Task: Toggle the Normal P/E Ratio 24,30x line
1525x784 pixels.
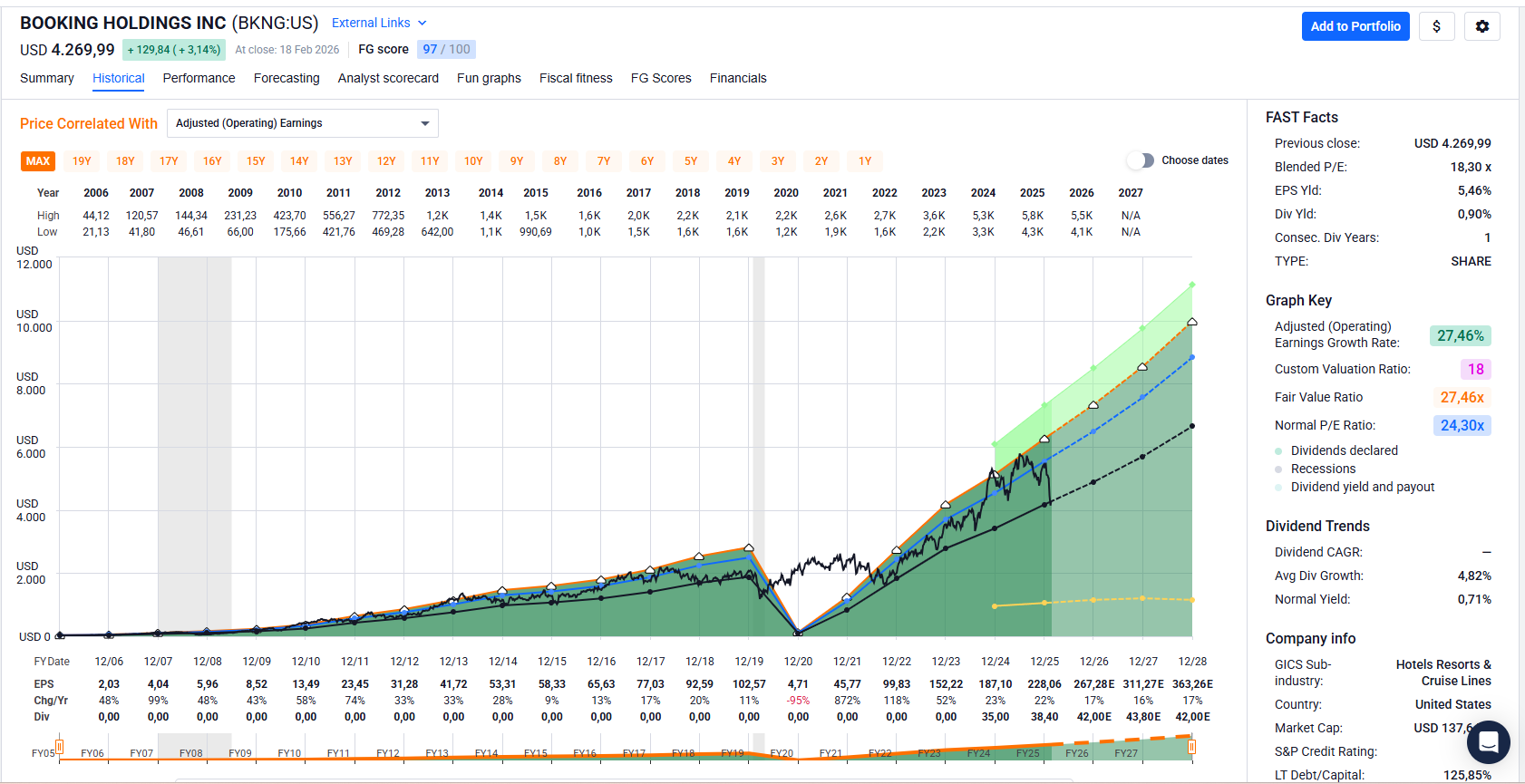Action: pos(1462,425)
